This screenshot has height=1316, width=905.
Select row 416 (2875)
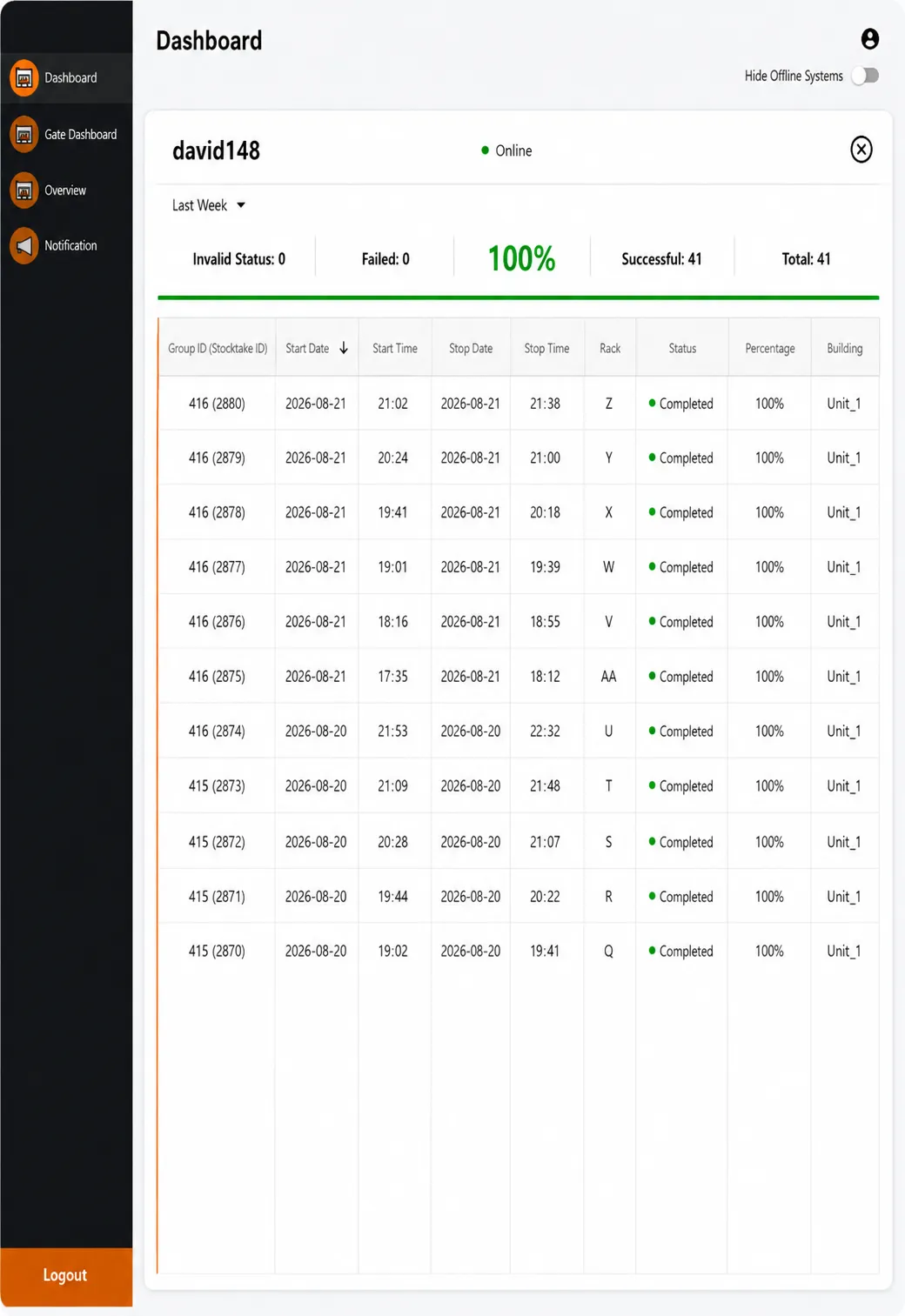point(519,677)
